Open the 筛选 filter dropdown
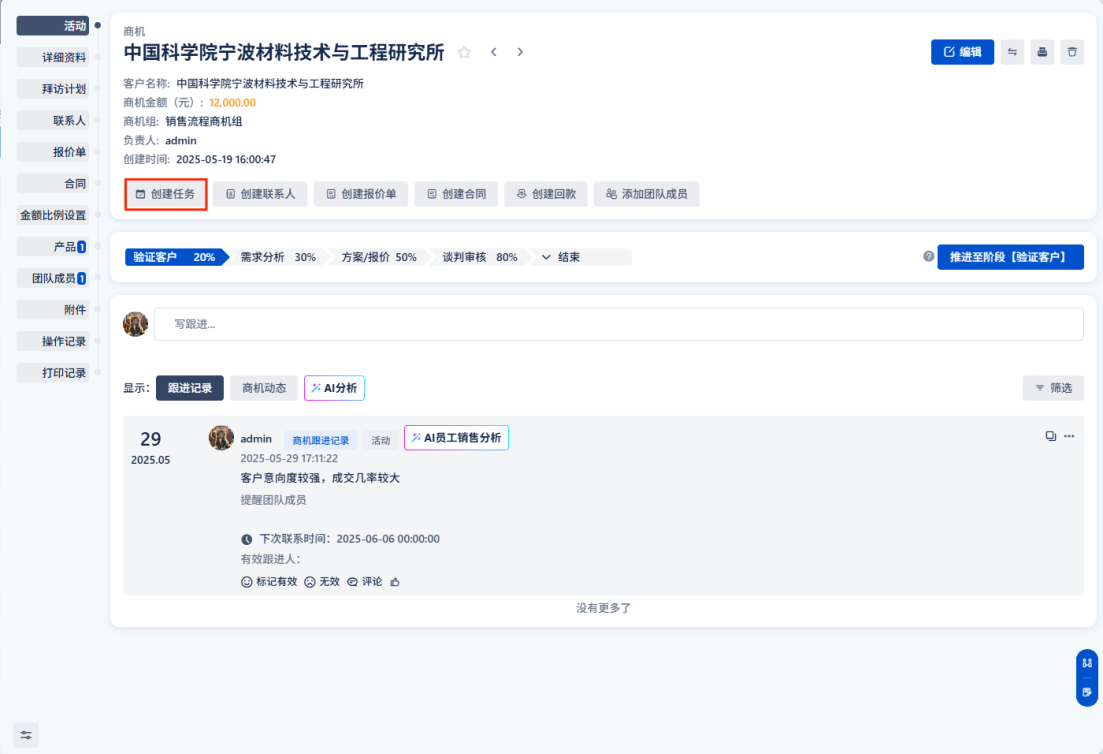Viewport: 1103px width, 754px height. coord(1053,388)
